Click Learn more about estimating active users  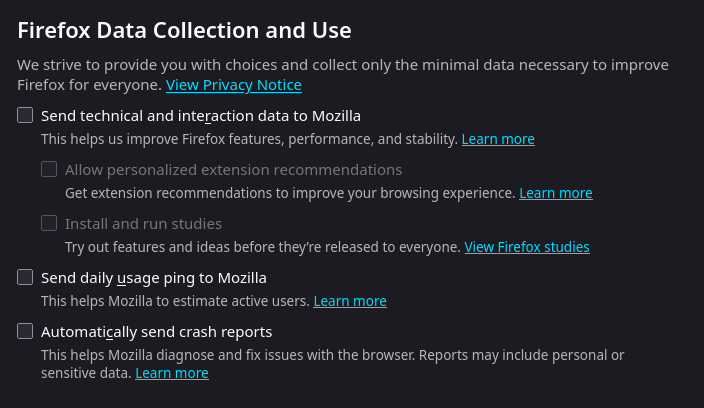pos(349,301)
